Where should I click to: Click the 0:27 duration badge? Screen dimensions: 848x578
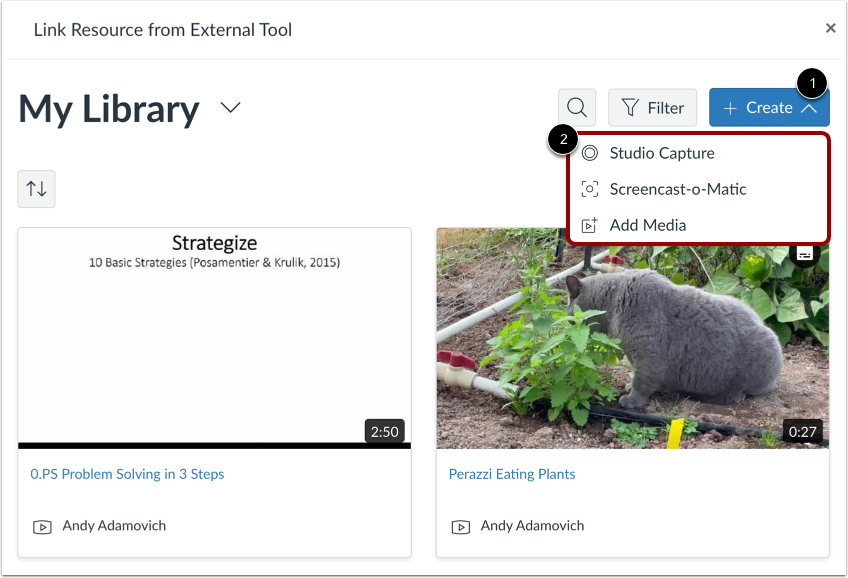point(804,431)
